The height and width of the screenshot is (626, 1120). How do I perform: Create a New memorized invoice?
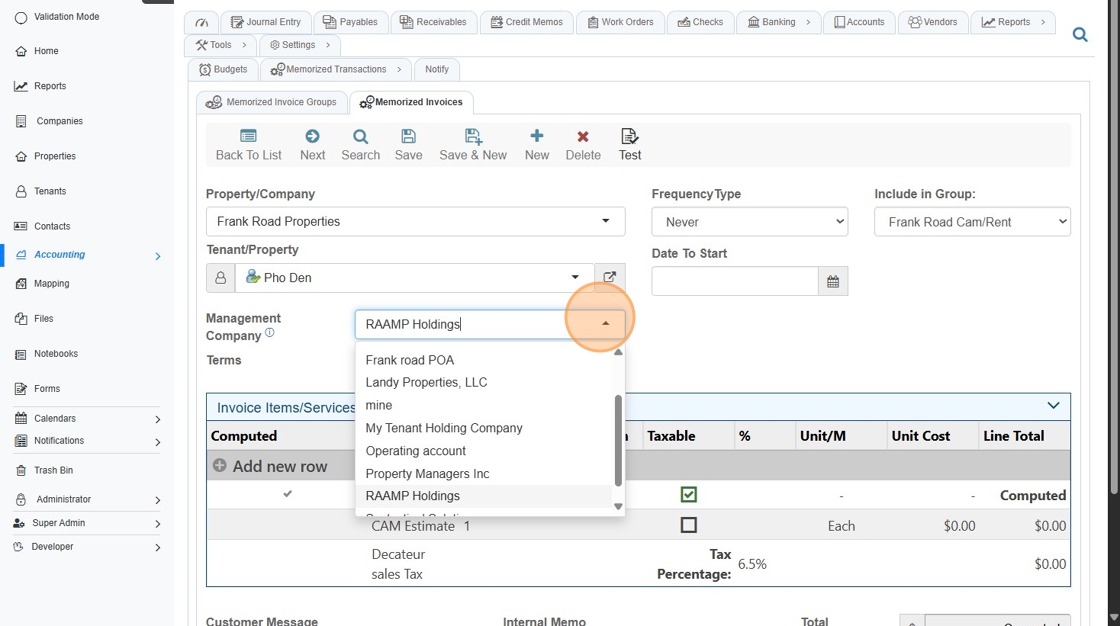(x=536, y=145)
